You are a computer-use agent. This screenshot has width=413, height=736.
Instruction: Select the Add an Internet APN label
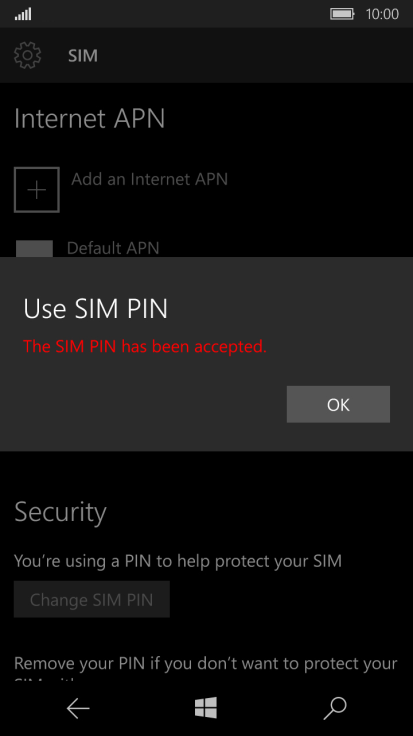click(149, 179)
